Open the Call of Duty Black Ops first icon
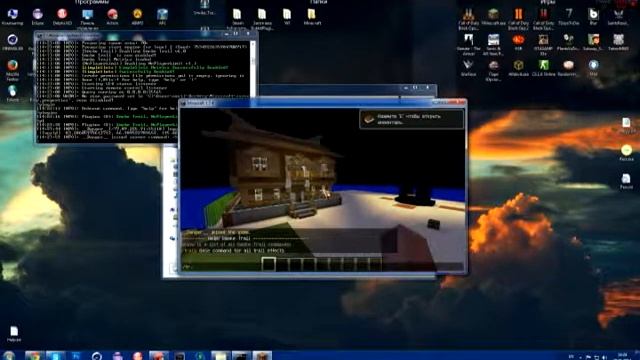Image resolution: width=640 pixels, height=360 pixels. pyautogui.click(x=469, y=19)
